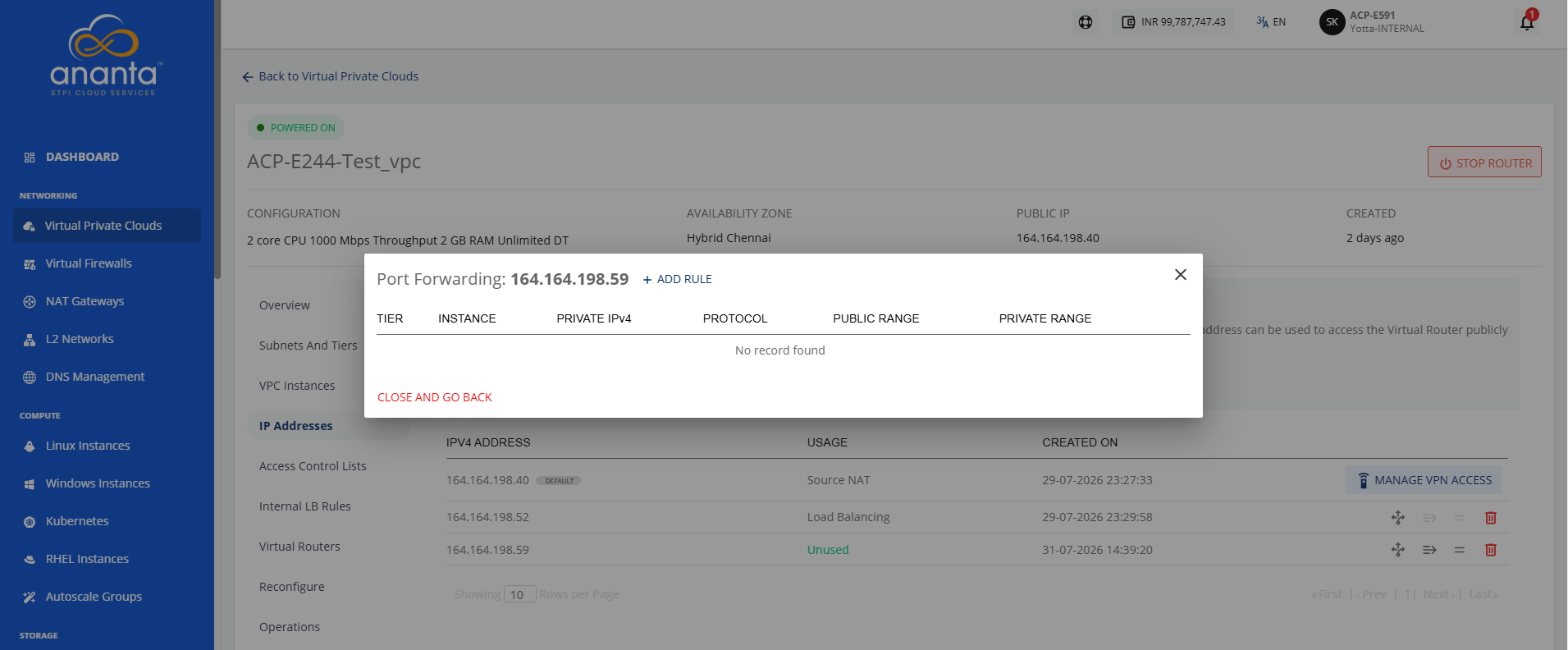Open the Internal LB Rules tab

coord(305,506)
